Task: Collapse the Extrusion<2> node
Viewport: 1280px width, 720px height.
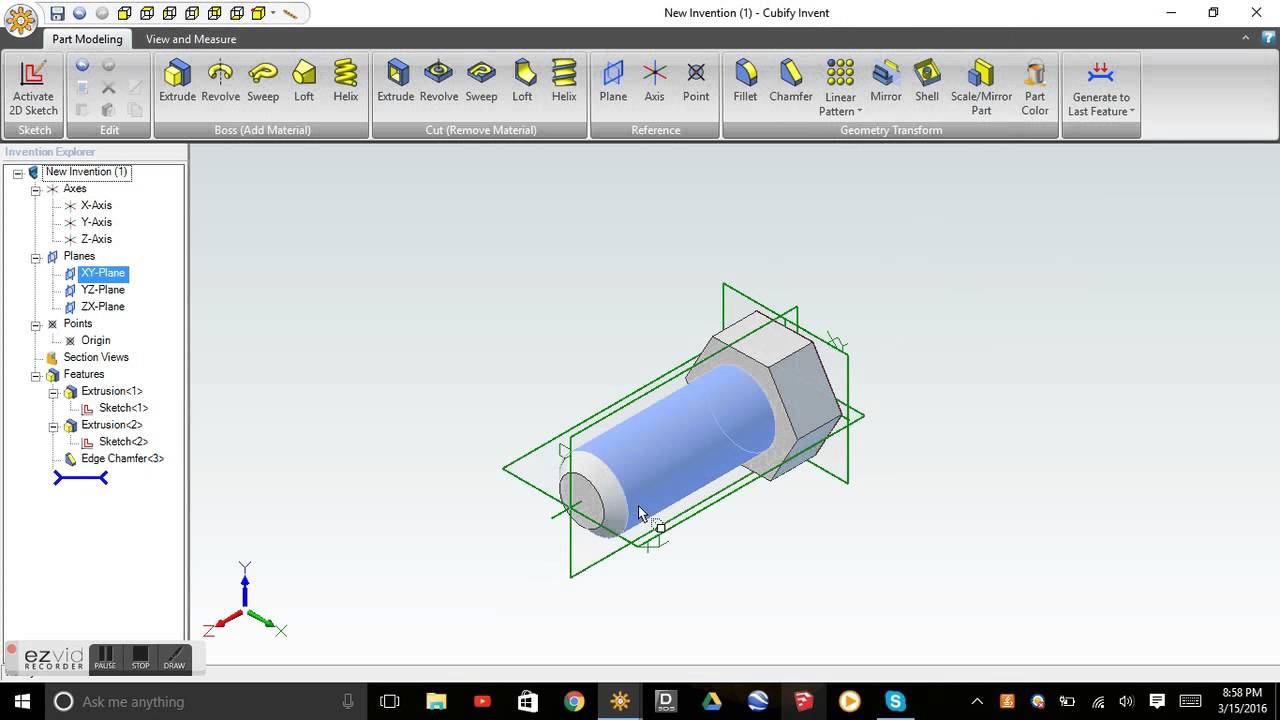Action: click(x=53, y=426)
